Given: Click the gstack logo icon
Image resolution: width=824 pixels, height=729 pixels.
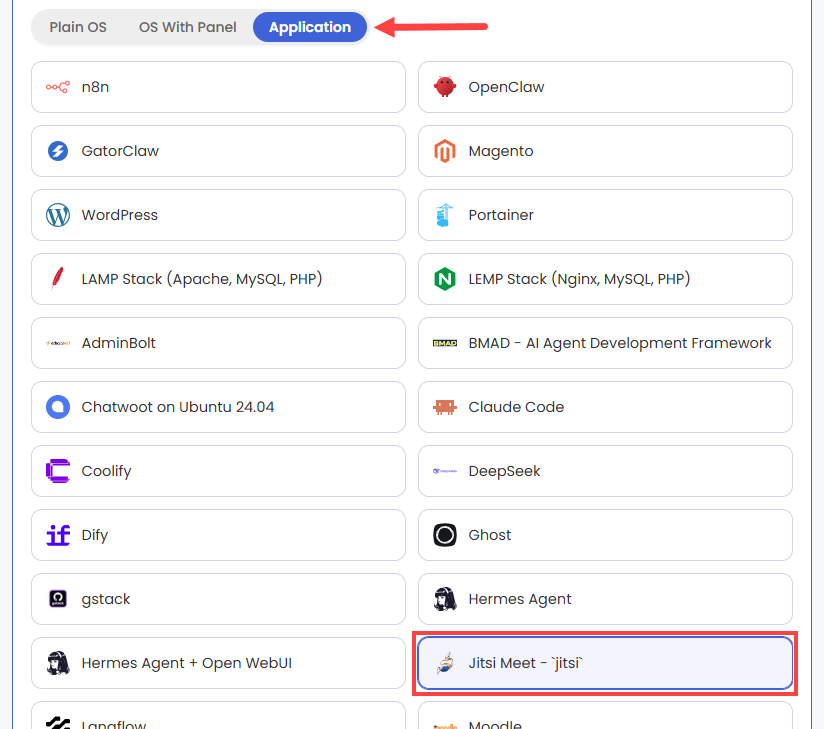Looking at the screenshot, I should tap(58, 599).
